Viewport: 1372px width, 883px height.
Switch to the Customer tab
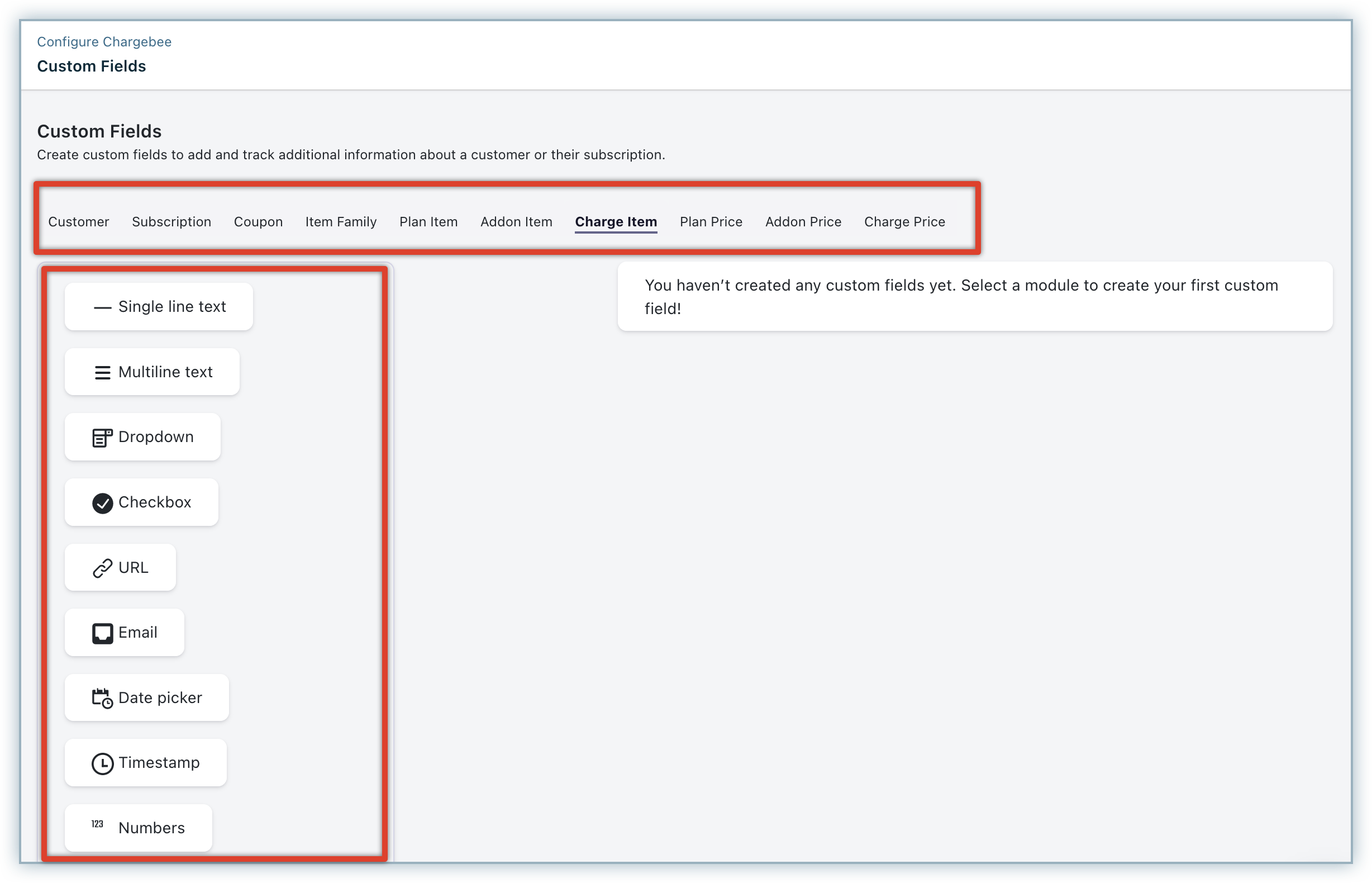click(x=79, y=222)
